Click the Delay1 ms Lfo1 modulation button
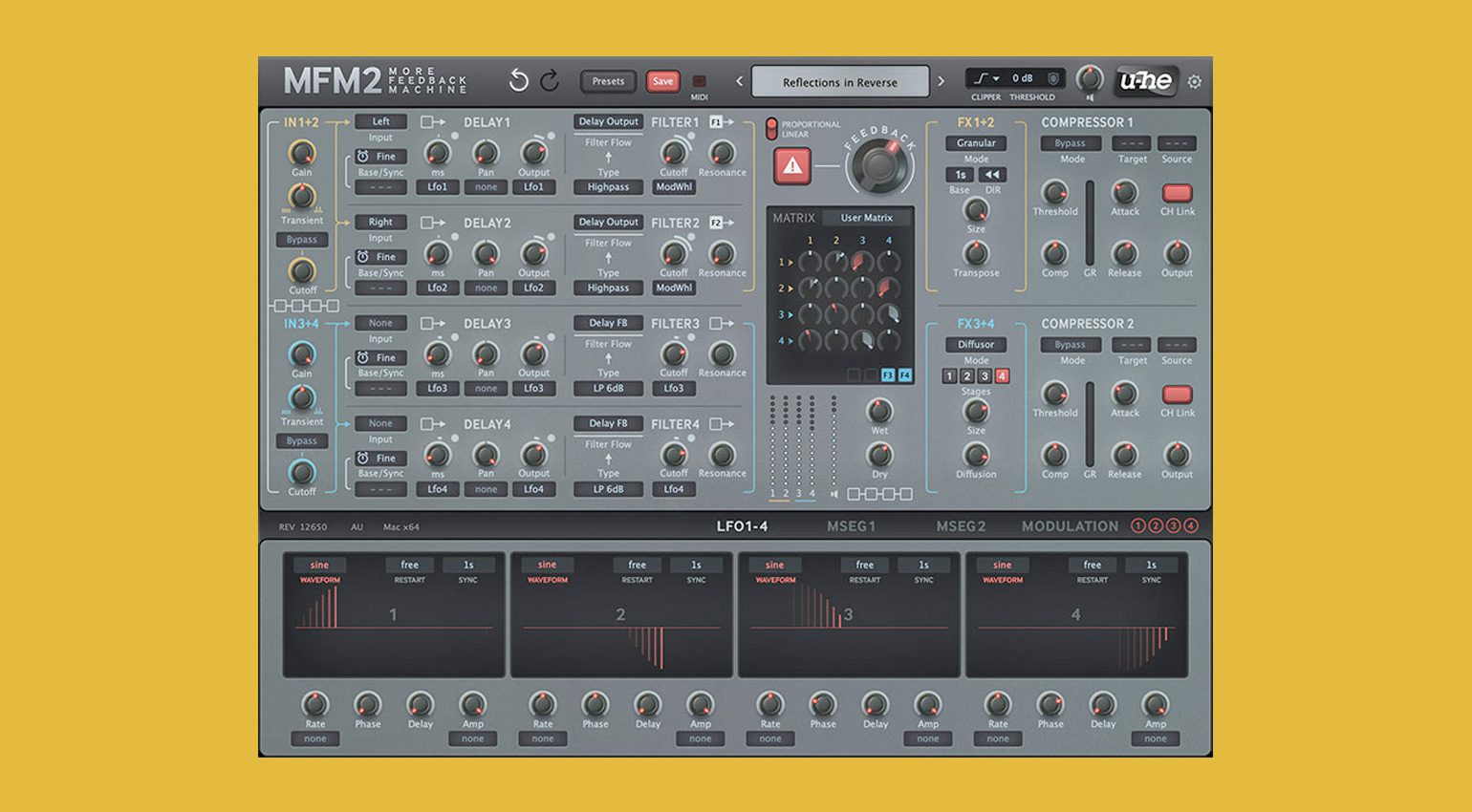Screen dimensions: 1472x812 coord(437,187)
